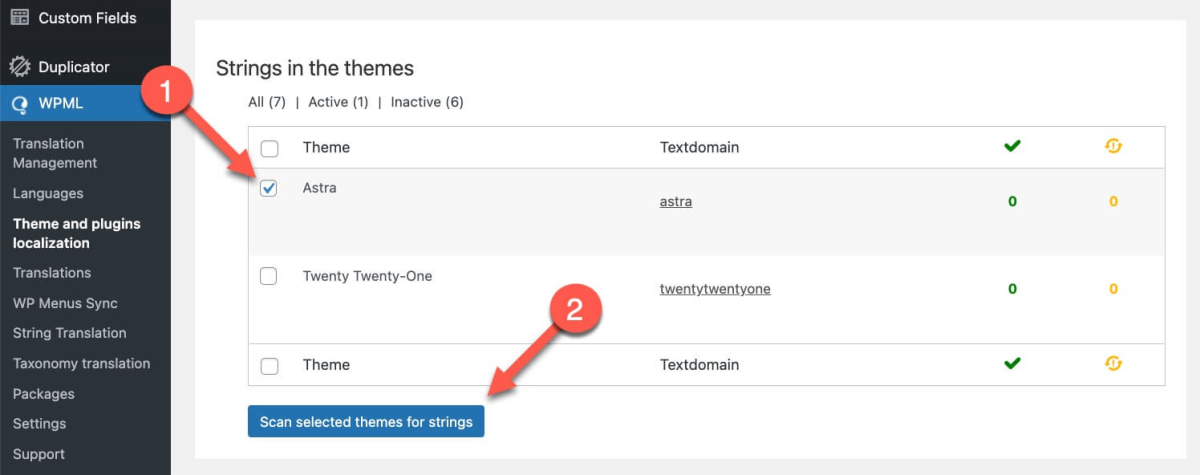This screenshot has height=475, width=1200.
Task: Click the Duplicator gear icon
Action: click(x=19, y=67)
